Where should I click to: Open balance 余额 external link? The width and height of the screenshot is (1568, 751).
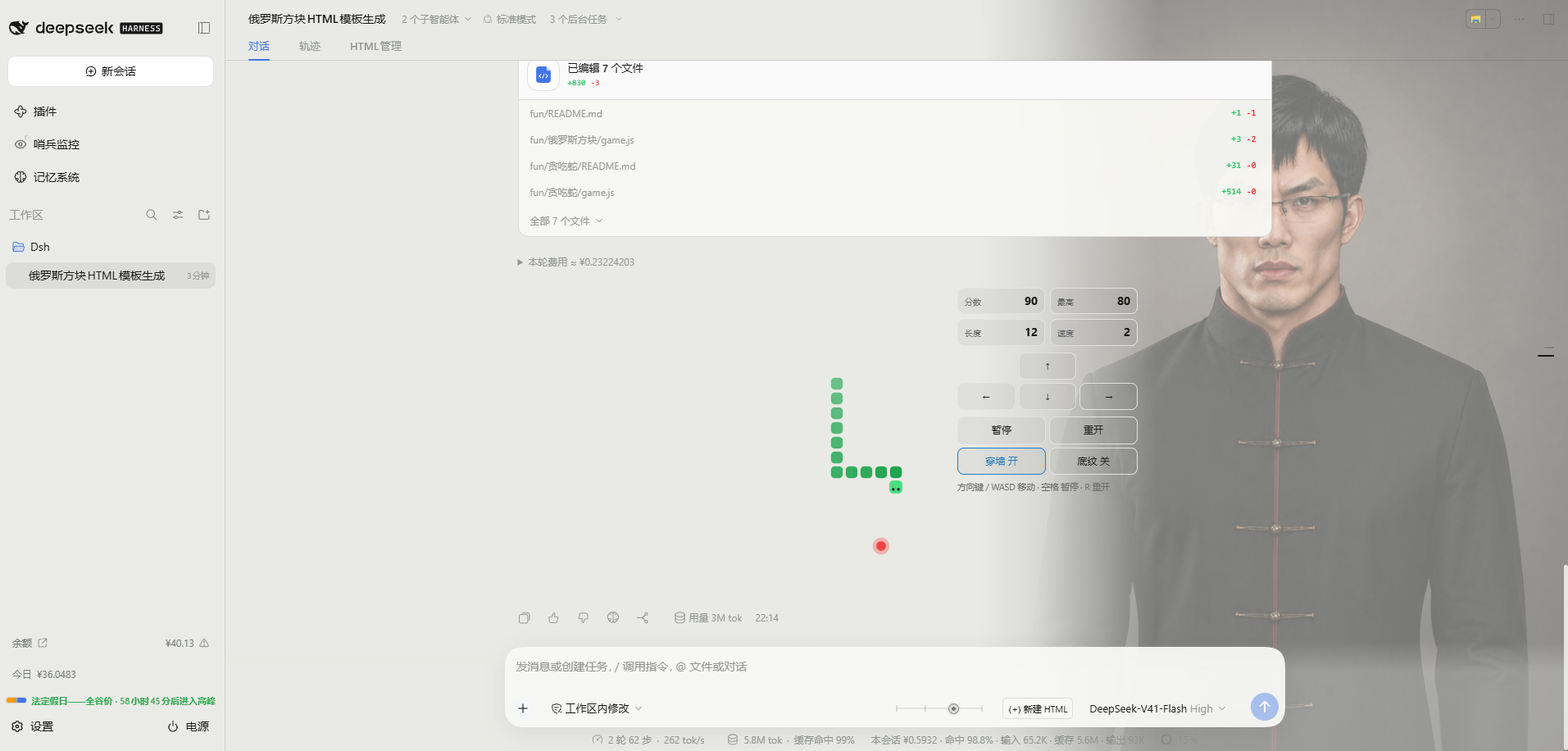point(43,643)
